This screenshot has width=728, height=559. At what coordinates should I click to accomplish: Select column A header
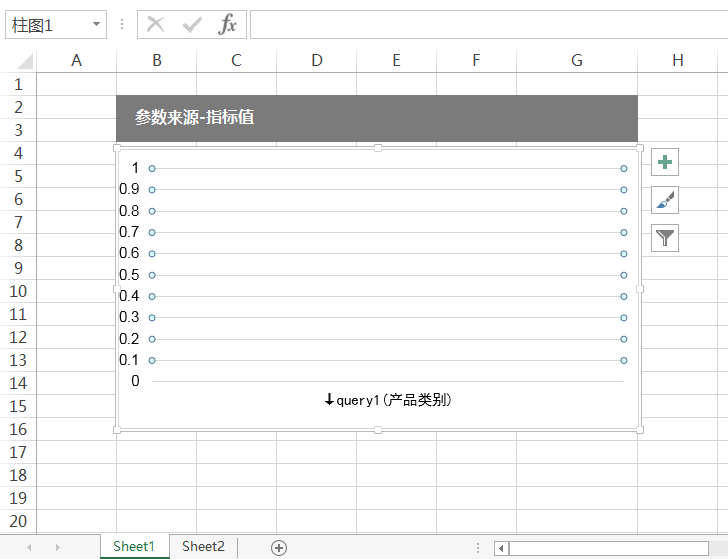77,60
